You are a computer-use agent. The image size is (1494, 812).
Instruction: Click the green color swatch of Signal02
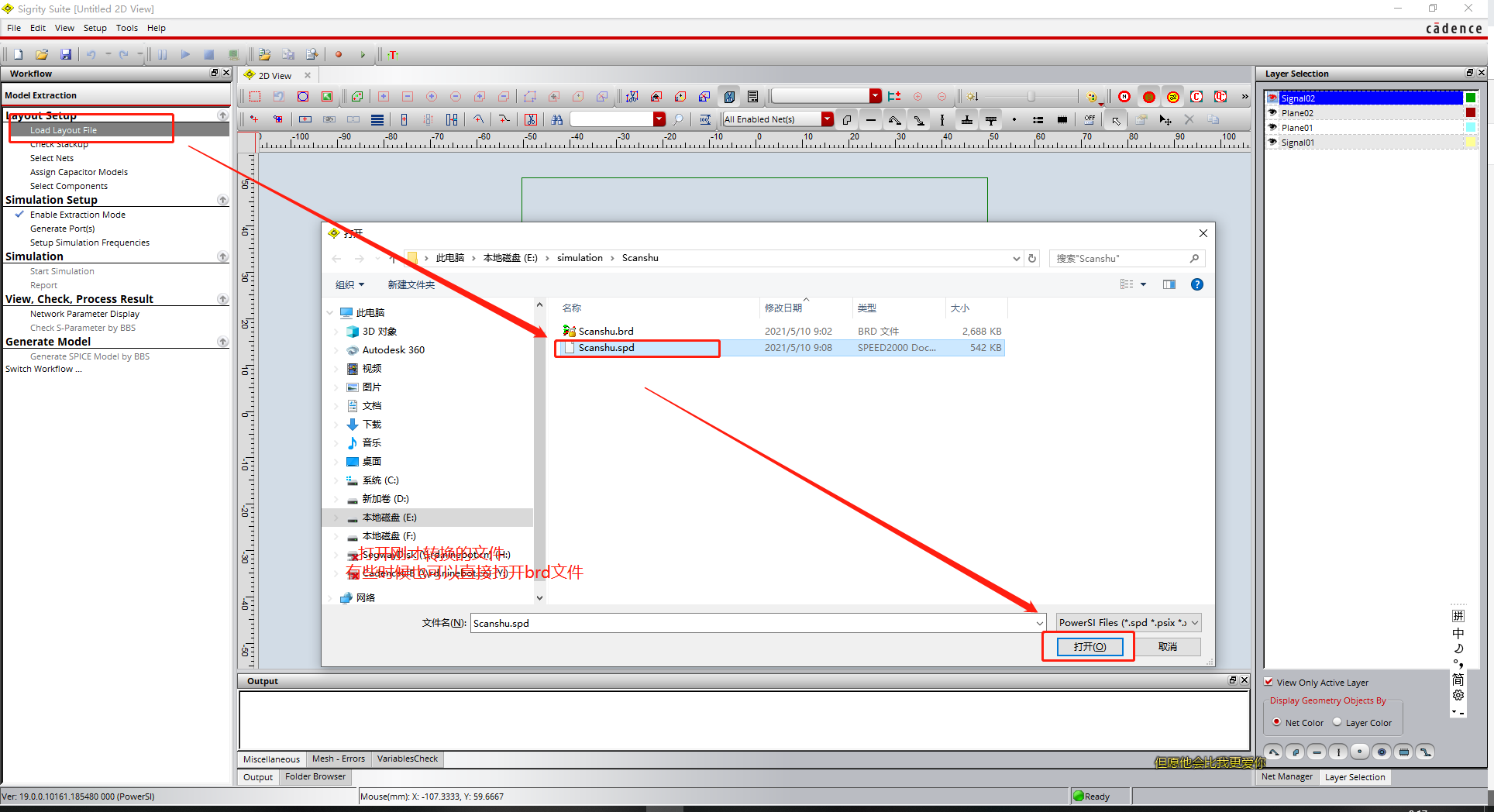click(1470, 98)
